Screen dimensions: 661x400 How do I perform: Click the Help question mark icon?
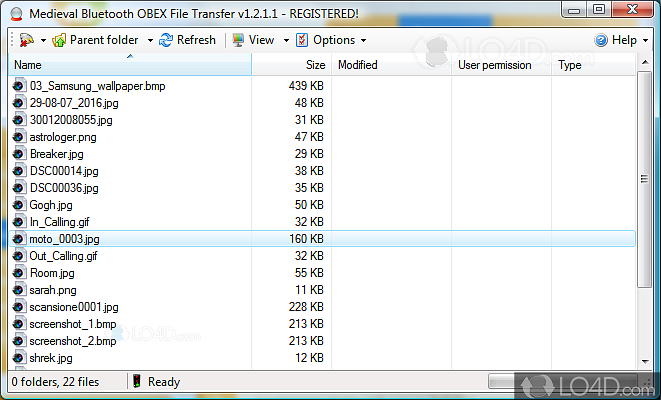(601, 40)
